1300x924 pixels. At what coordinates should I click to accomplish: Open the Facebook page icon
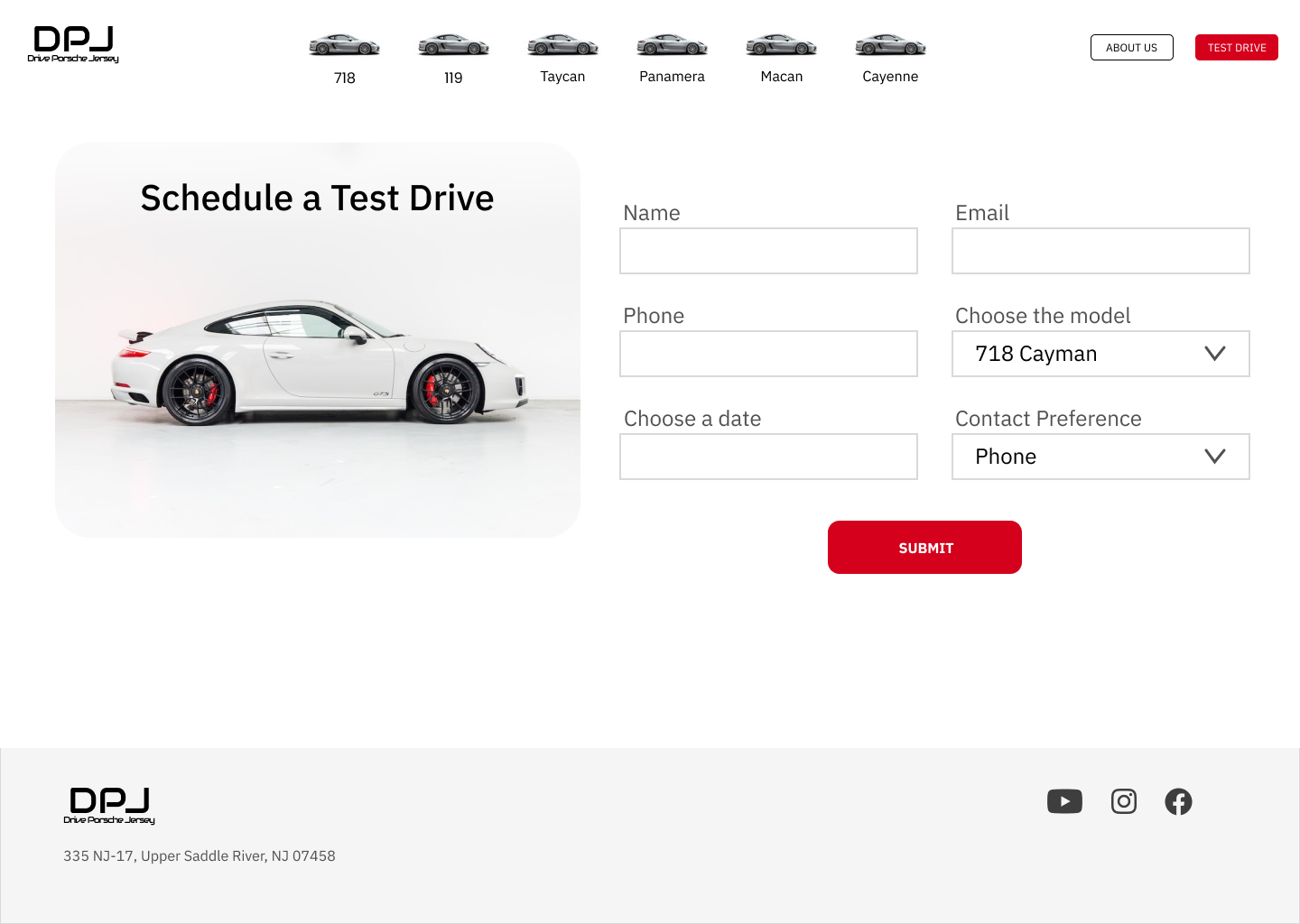pyautogui.click(x=1178, y=801)
